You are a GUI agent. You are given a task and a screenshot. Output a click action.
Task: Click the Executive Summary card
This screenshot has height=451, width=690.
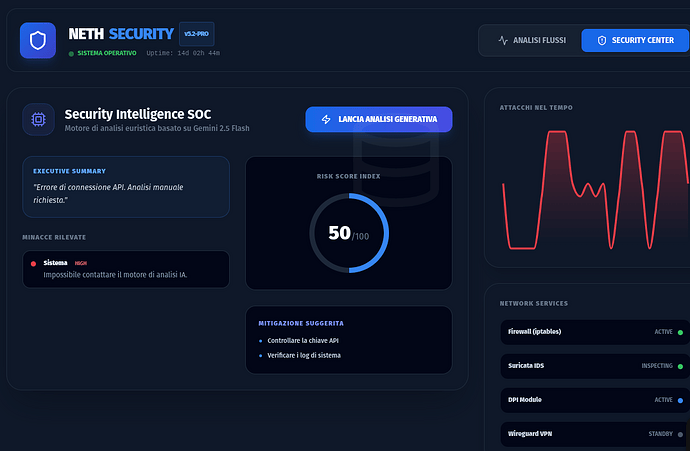126,186
